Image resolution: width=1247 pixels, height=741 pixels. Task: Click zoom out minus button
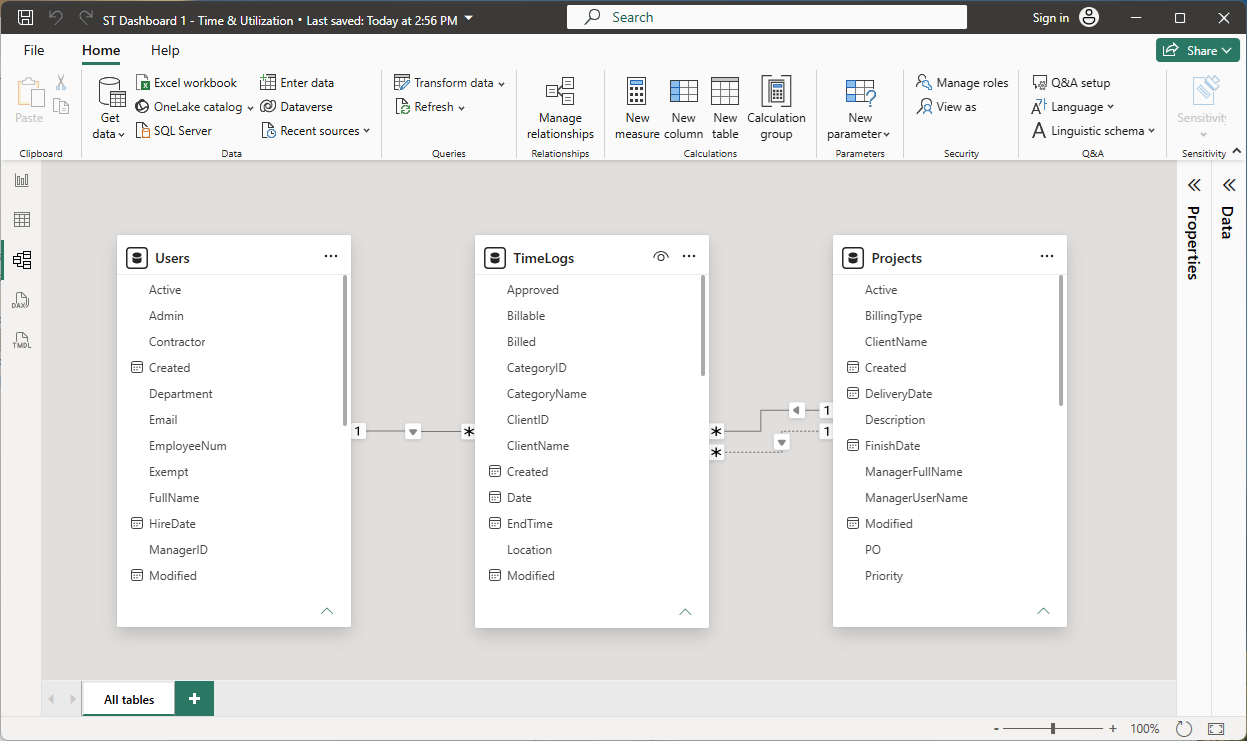996,729
